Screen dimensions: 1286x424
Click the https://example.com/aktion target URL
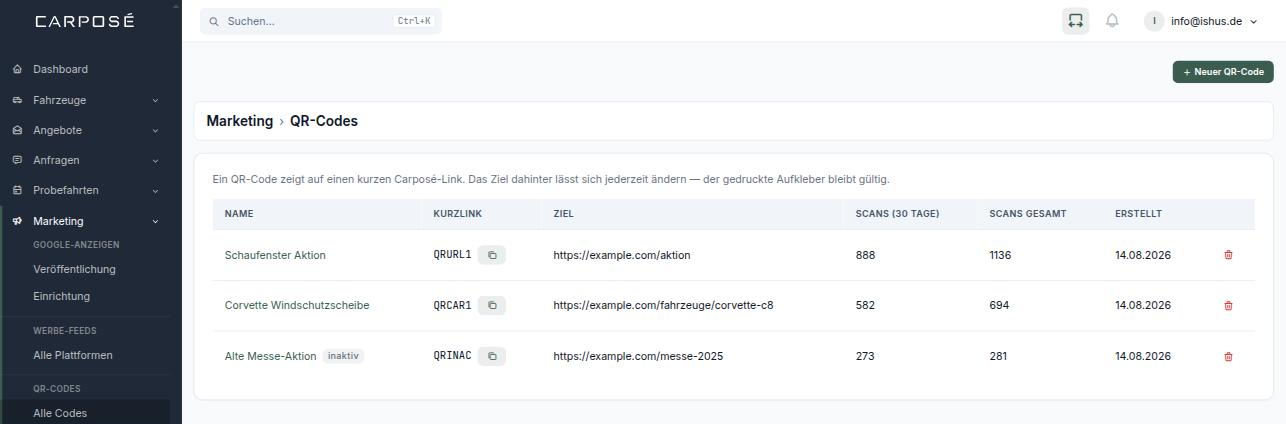click(x=622, y=255)
